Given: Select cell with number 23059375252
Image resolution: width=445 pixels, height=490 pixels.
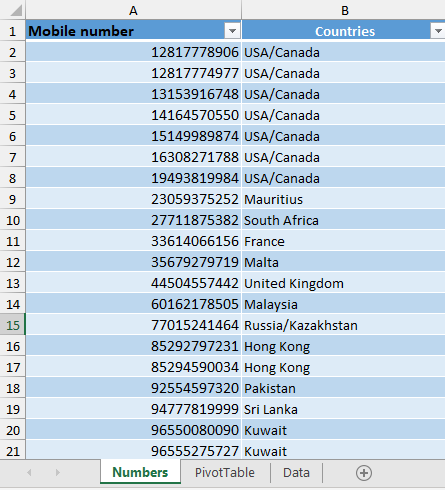Looking at the screenshot, I should pyautogui.click(x=133, y=199).
